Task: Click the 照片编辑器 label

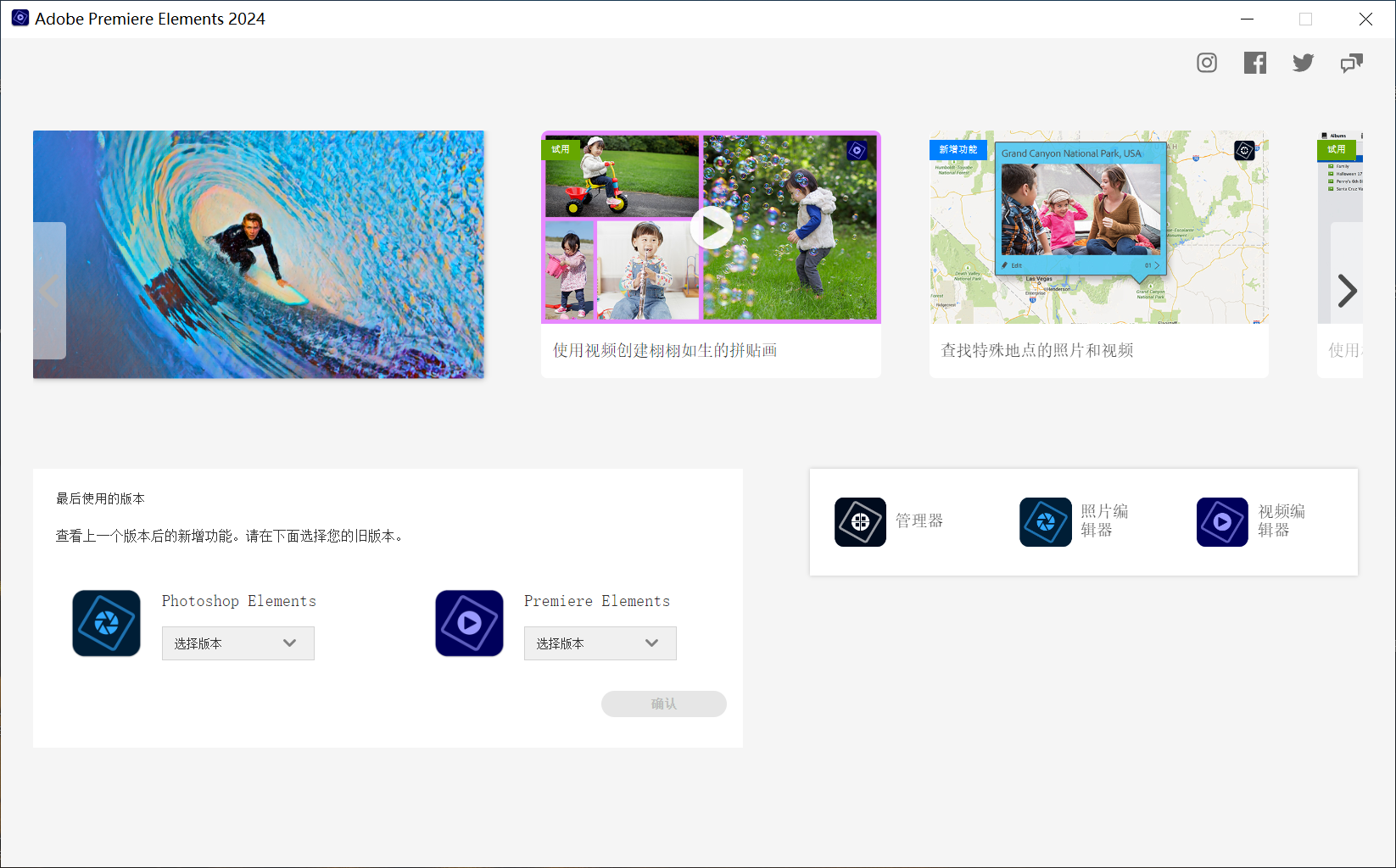Action: 1104,520
